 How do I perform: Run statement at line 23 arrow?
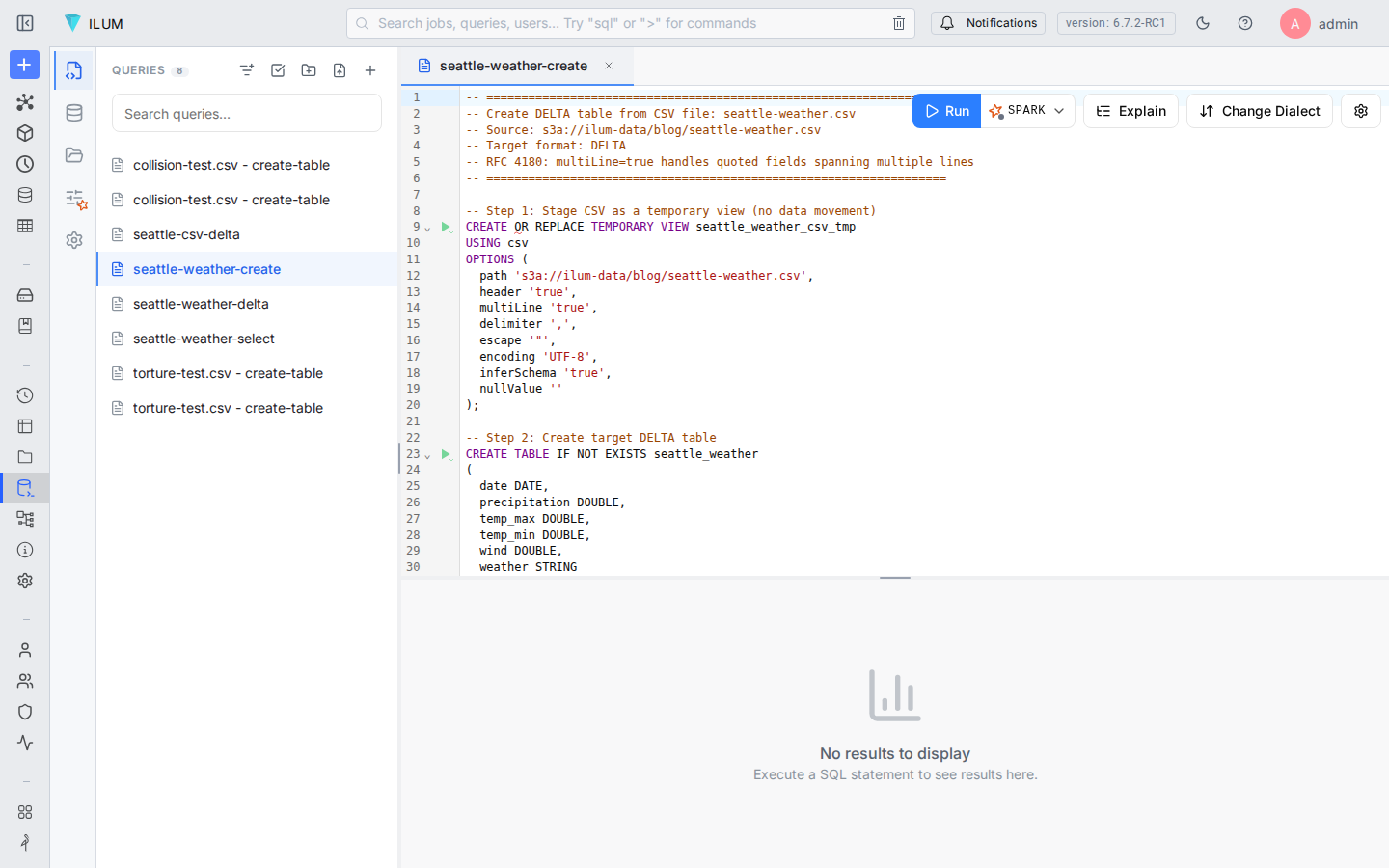[446, 454]
